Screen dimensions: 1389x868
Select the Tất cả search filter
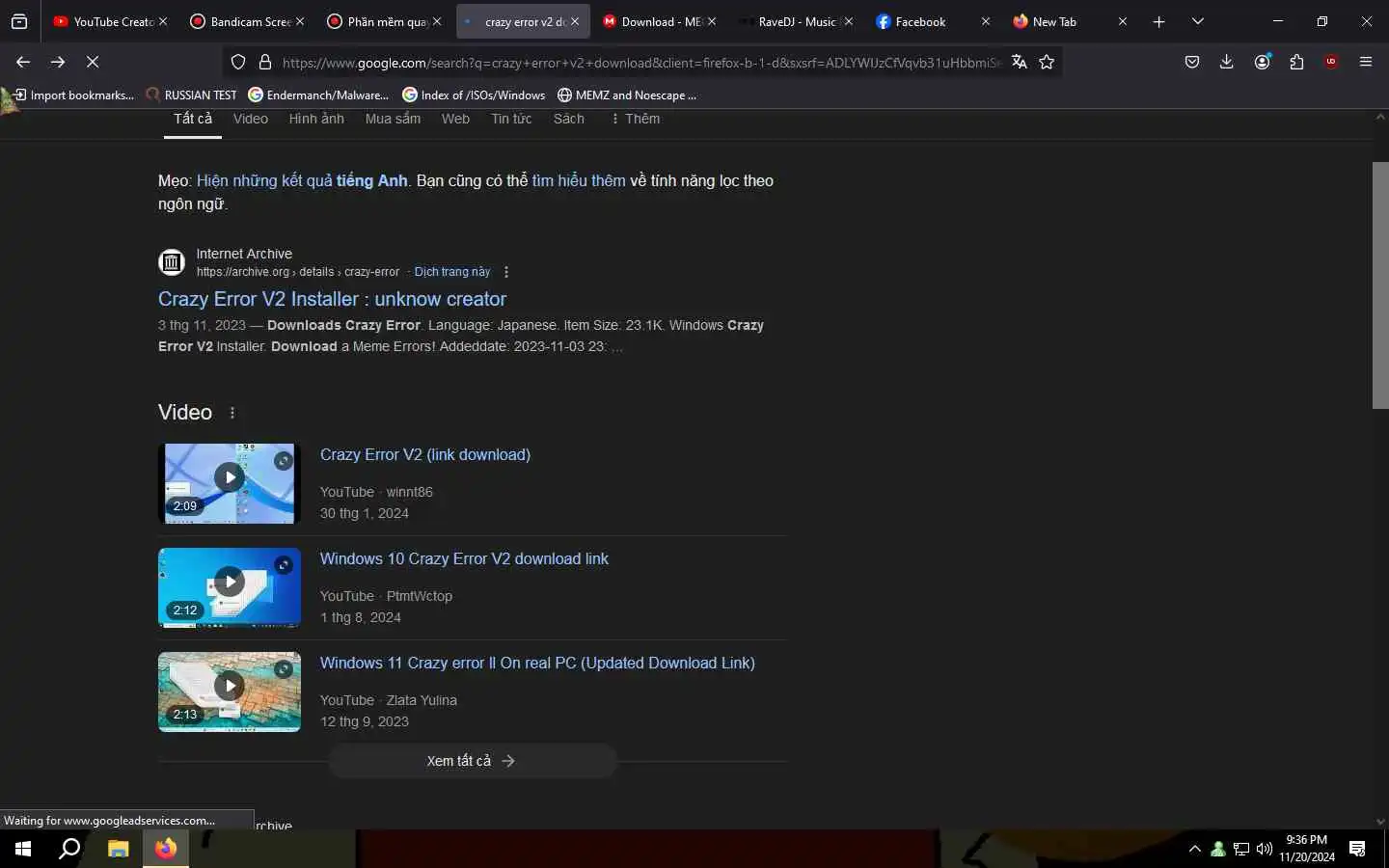[x=193, y=119]
